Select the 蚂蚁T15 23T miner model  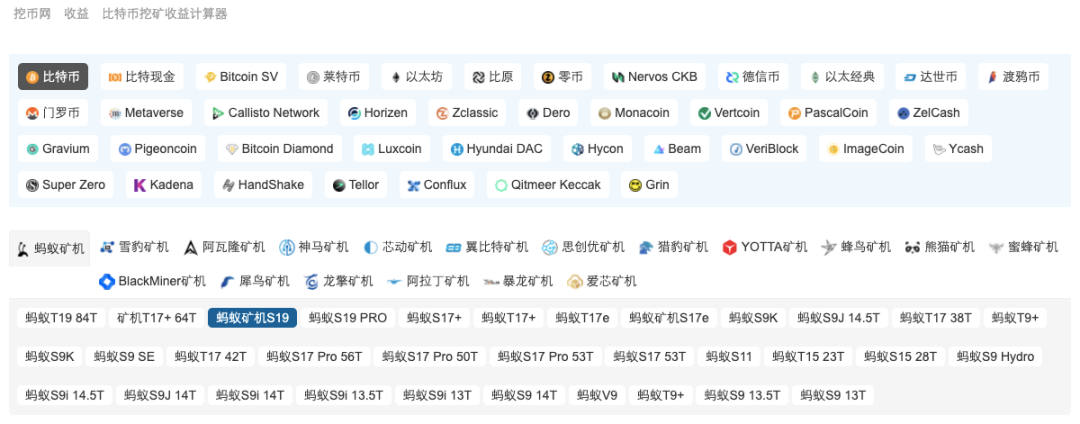point(808,357)
